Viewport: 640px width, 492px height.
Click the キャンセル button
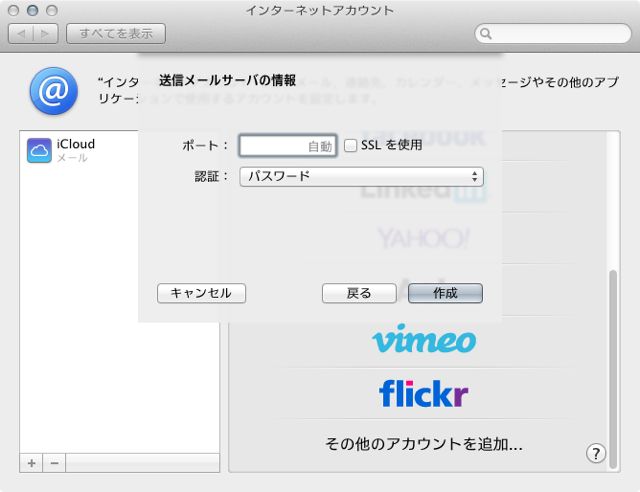[201, 293]
